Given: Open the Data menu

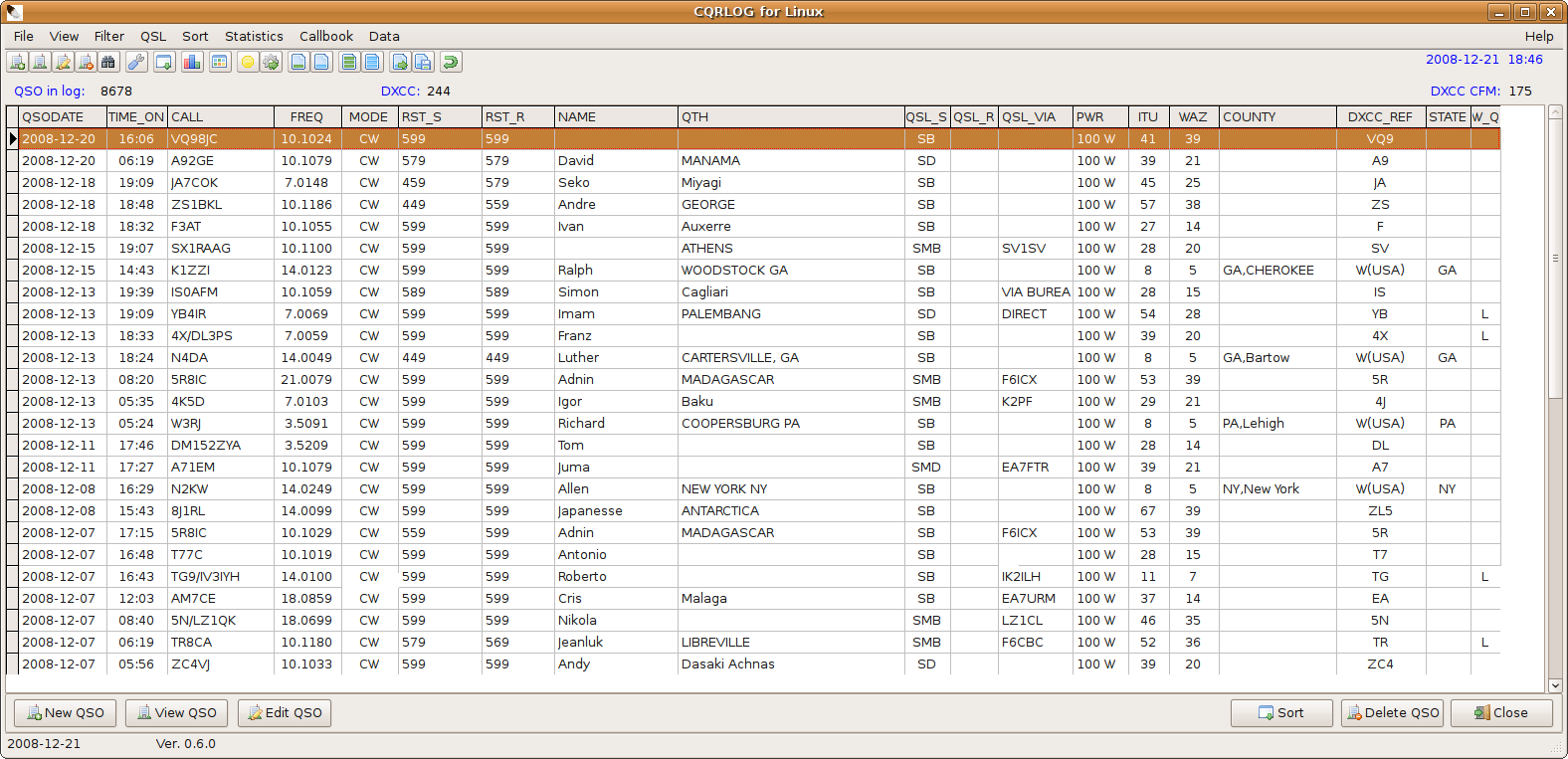Looking at the screenshot, I should coord(384,36).
